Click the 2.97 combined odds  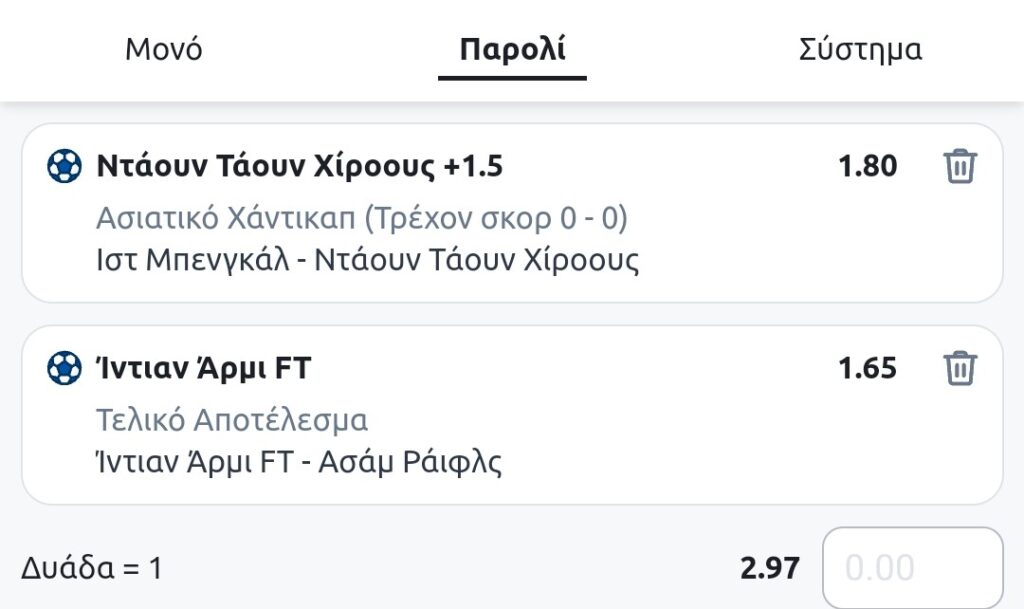tap(769, 568)
